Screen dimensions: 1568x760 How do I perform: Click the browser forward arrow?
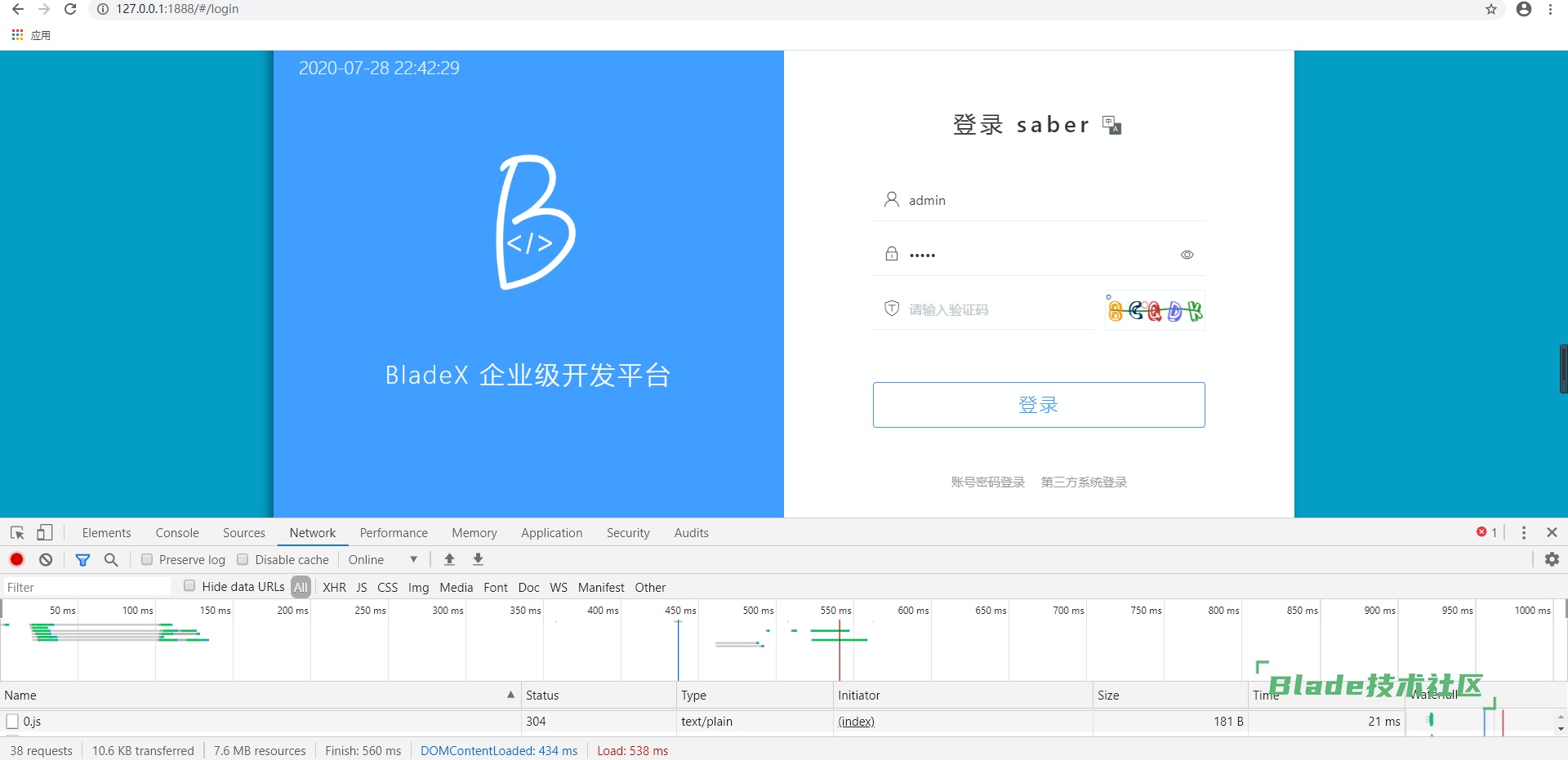click(x=44, y=9)
